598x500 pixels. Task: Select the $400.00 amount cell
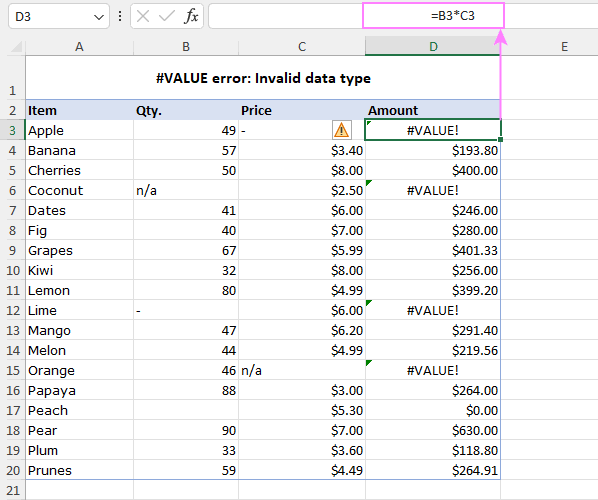click(433, 170)
